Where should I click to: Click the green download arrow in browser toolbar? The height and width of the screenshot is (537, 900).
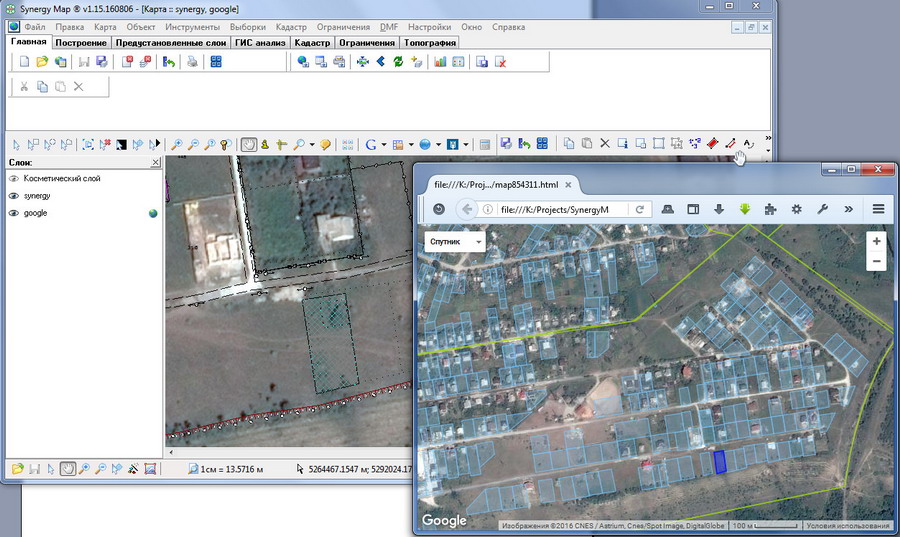click(745, 209)
